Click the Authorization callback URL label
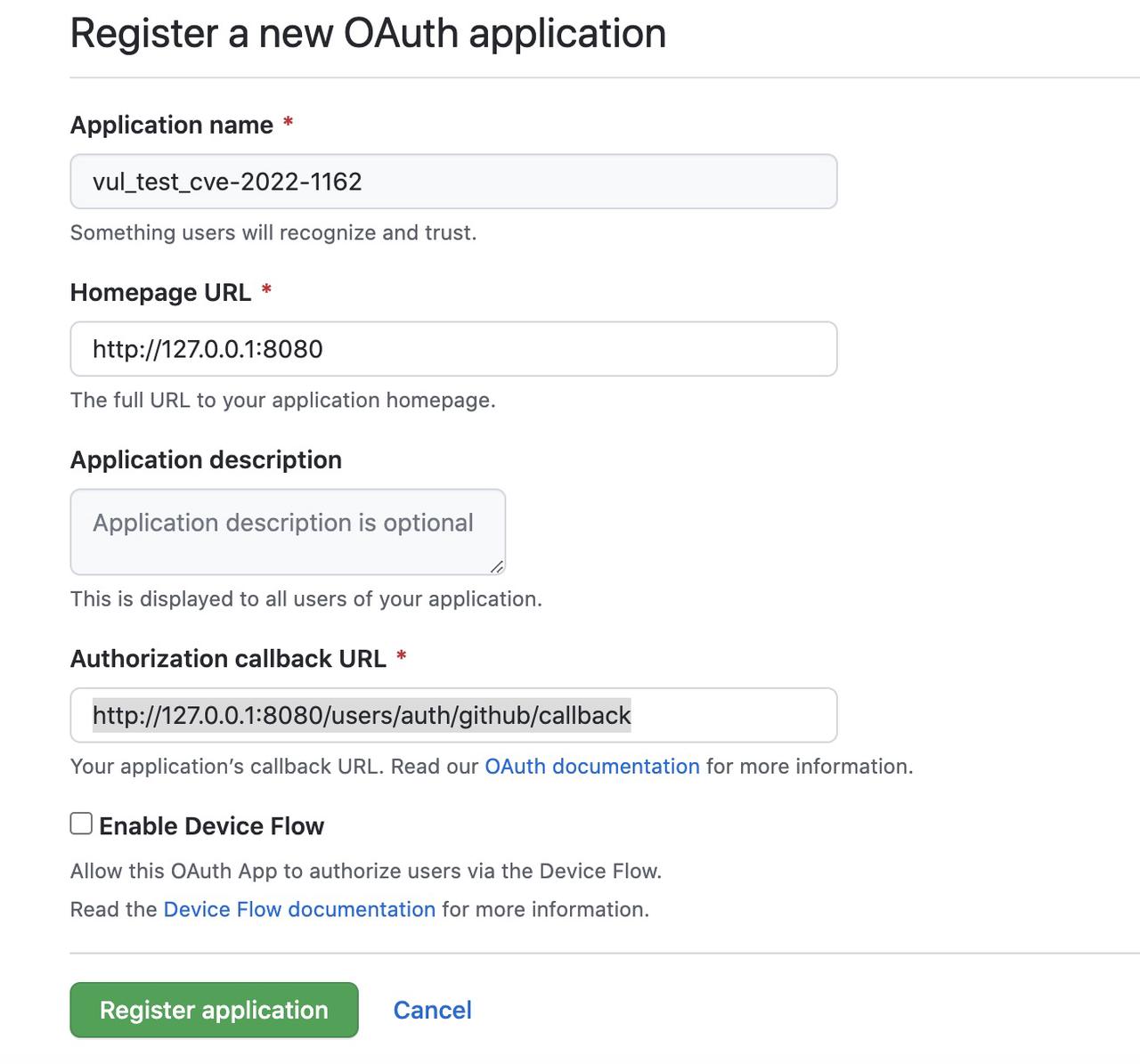This screenshot has height=1064, width=1140. point(230,659)
